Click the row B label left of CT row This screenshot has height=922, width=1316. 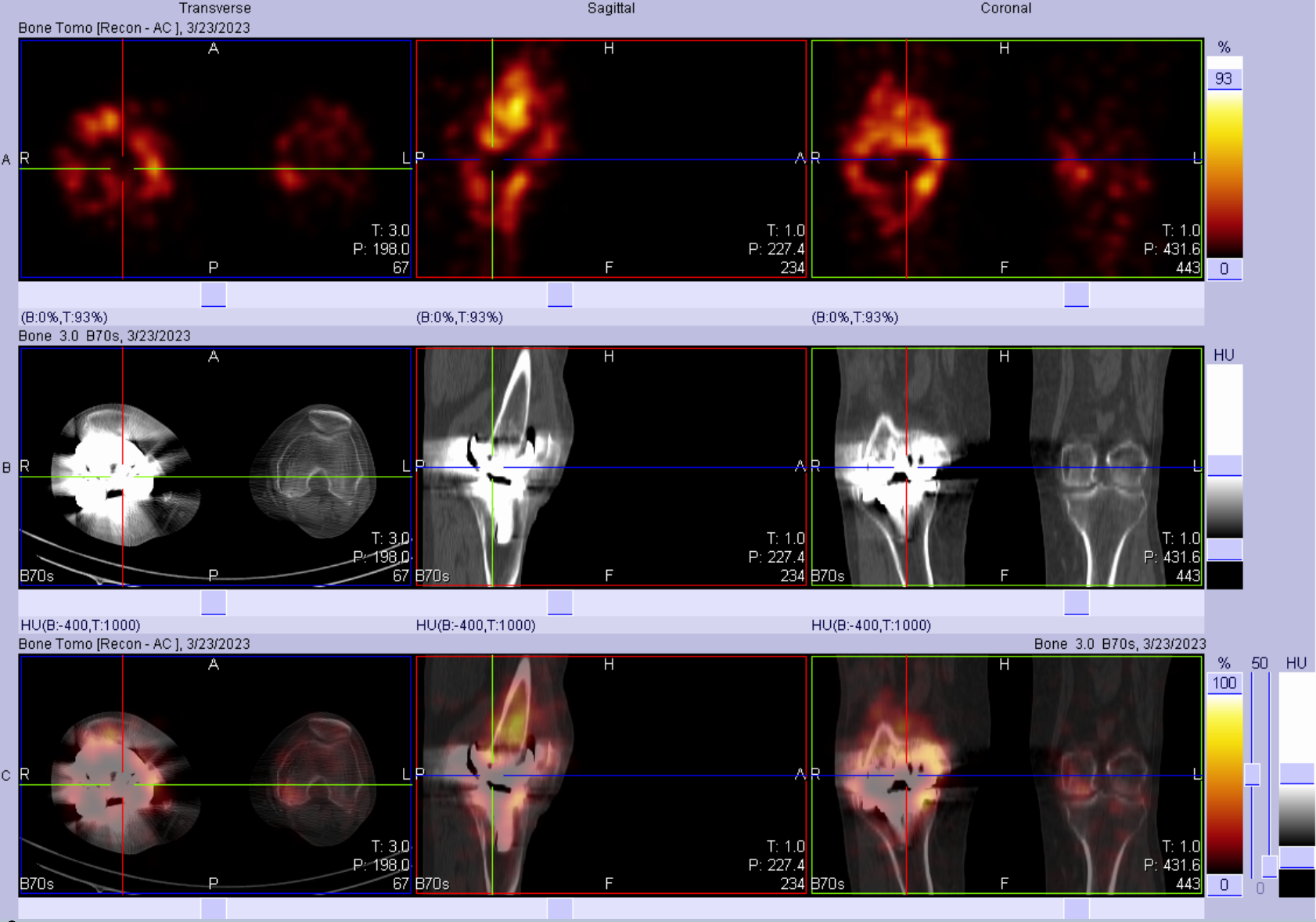(7, 468)
